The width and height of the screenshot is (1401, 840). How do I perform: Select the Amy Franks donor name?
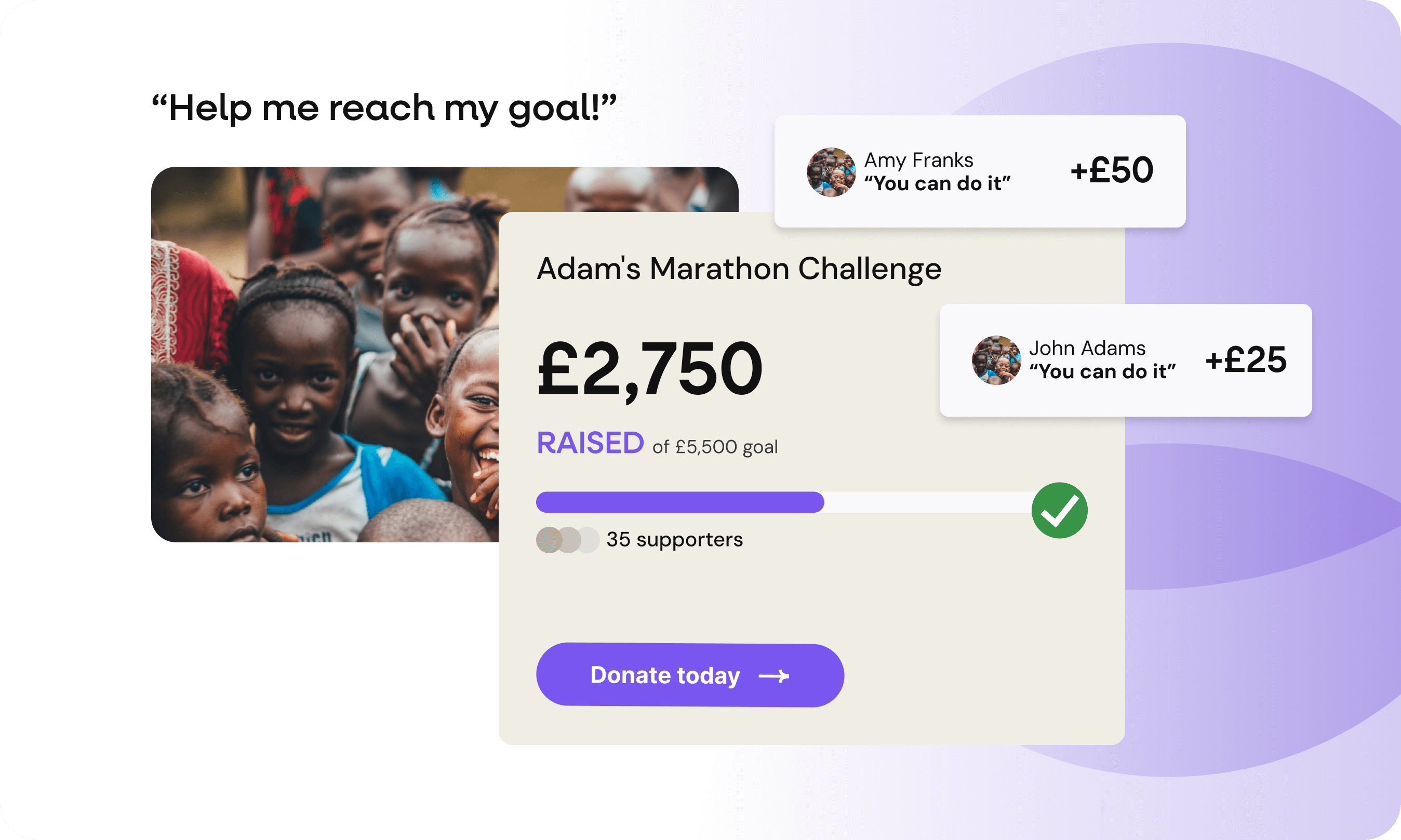pyautogui.click(x=918, y=160)
